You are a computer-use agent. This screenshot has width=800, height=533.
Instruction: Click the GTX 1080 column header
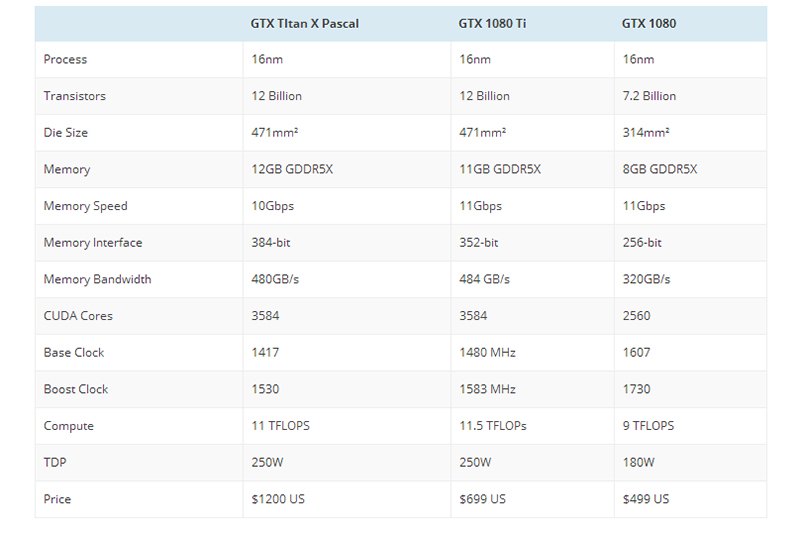(x=649, y=23)
